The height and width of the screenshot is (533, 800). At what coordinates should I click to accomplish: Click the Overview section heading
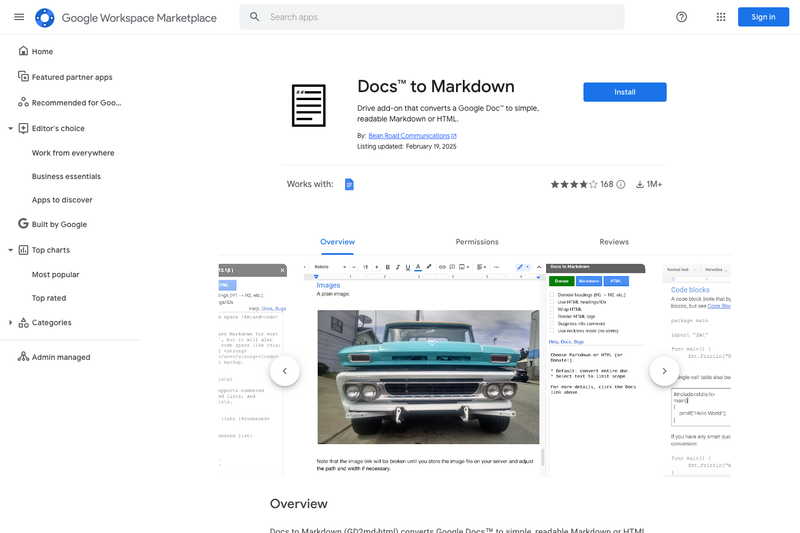click(x=298, y=503)
